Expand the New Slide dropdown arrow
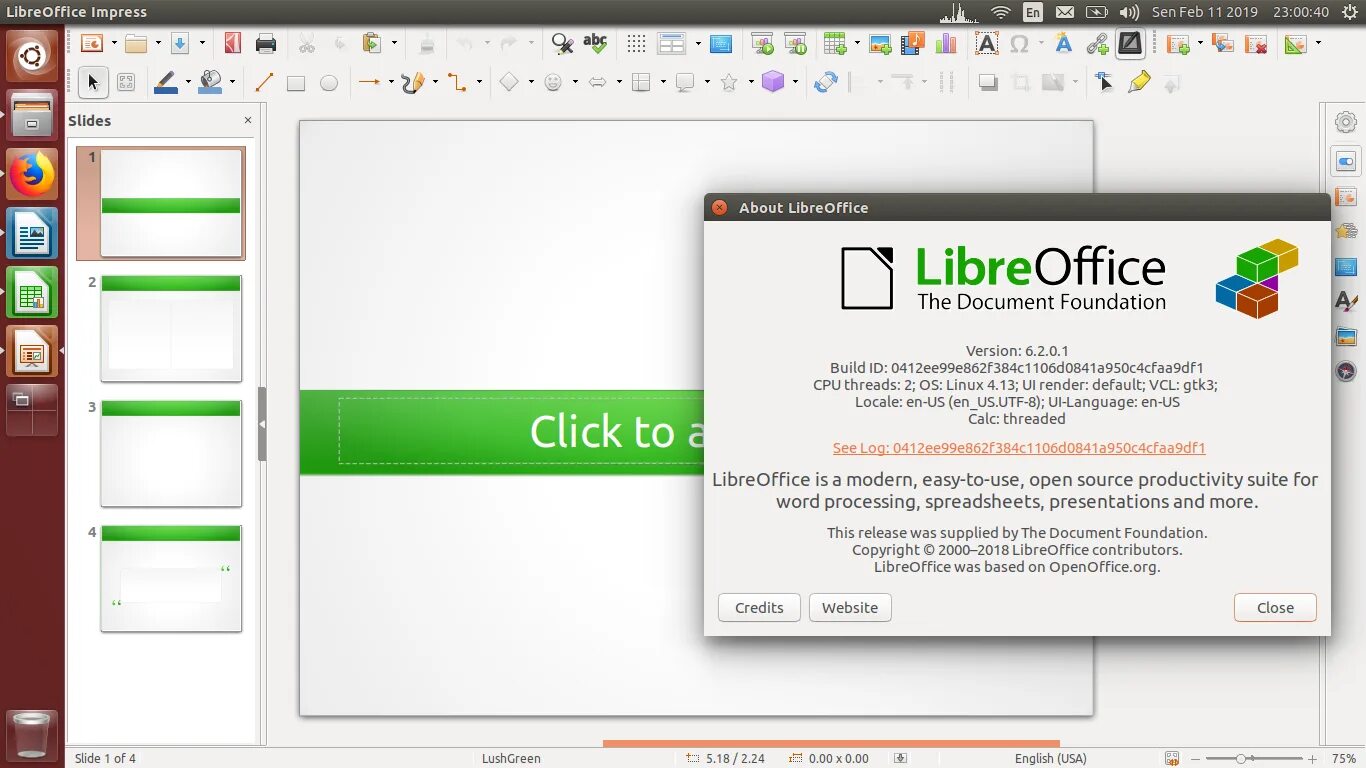The height and width of the screenshot is (768, 1366). click(x=1200, y=43)
